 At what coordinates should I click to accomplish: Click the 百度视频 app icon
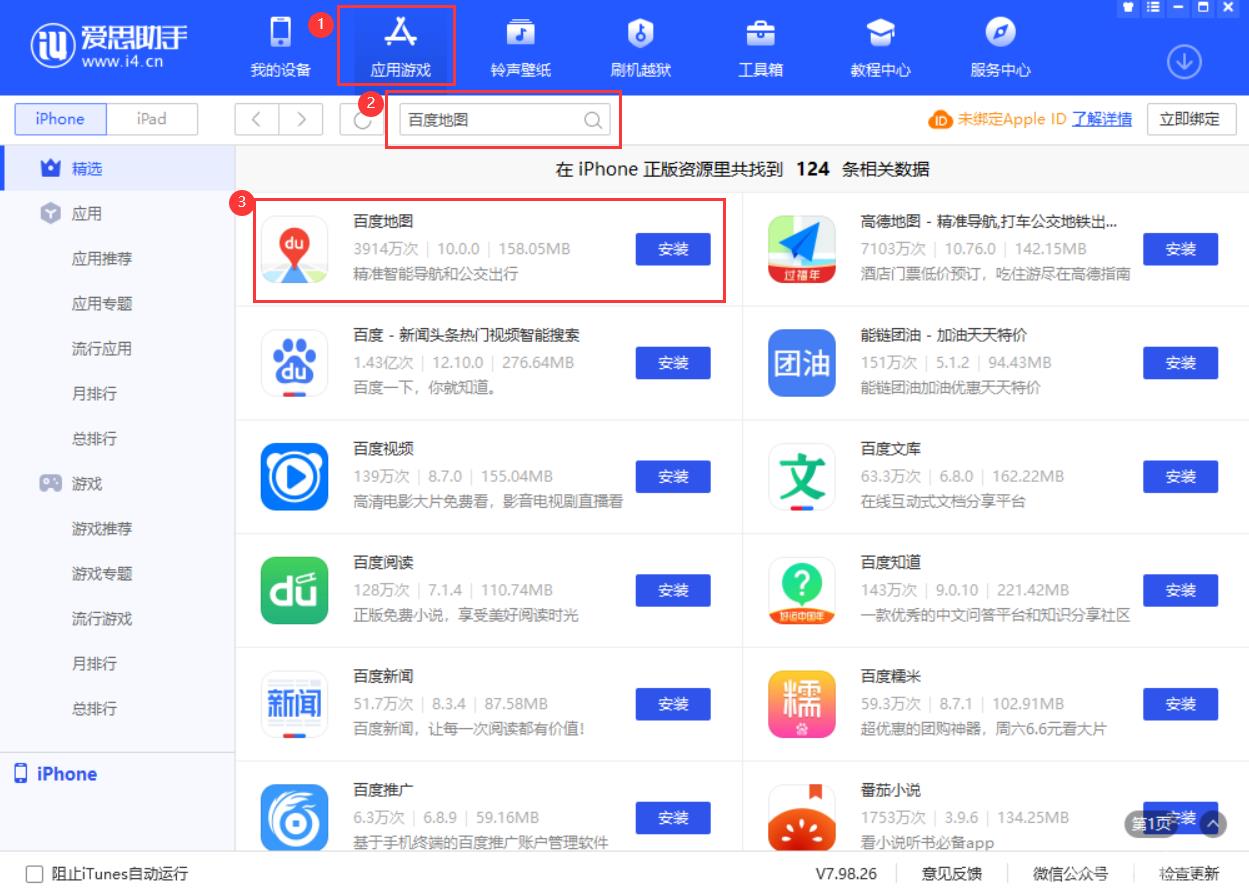click(x=294, y=477)
